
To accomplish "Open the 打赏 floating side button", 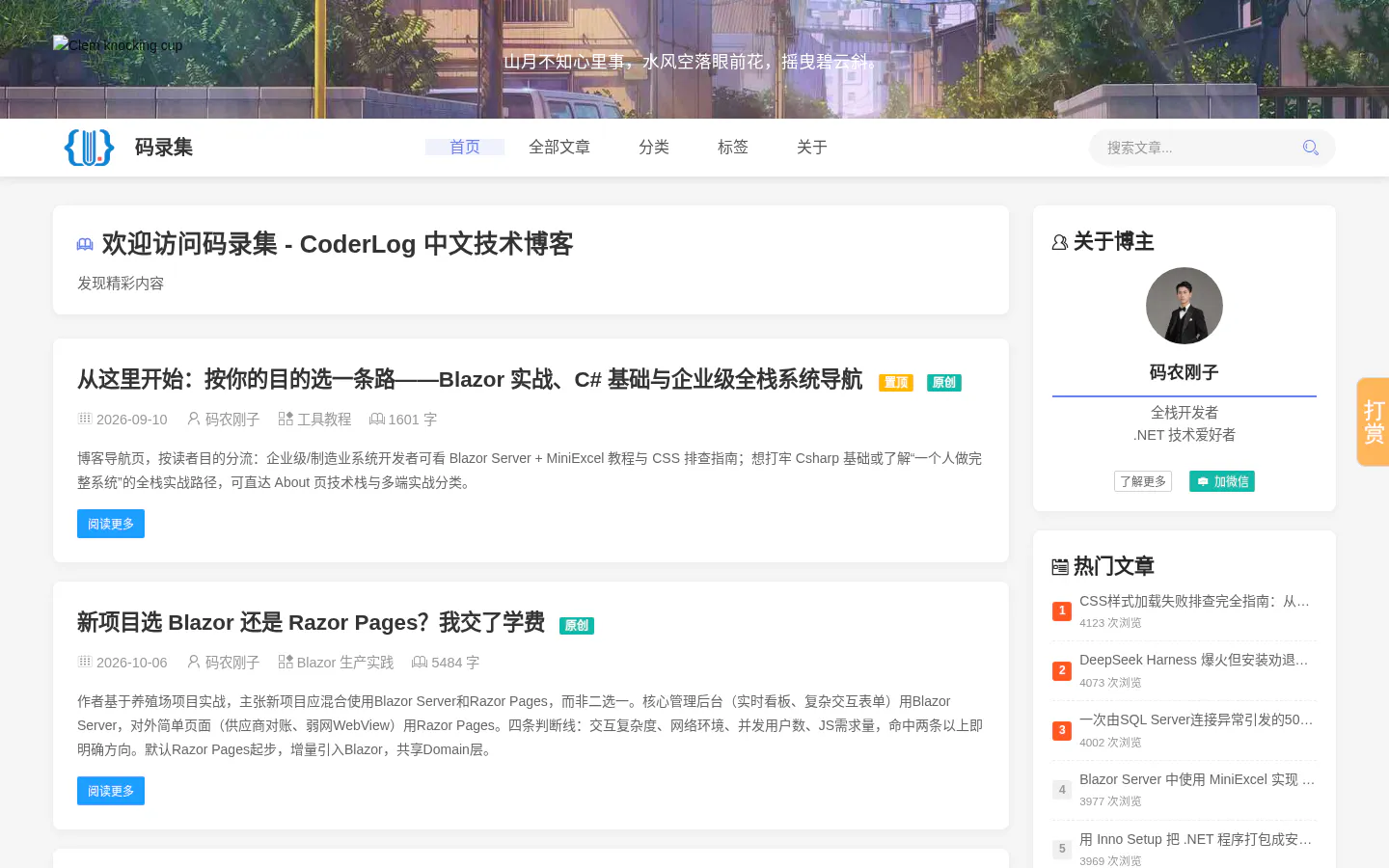I will click(x=1374, y=421).
